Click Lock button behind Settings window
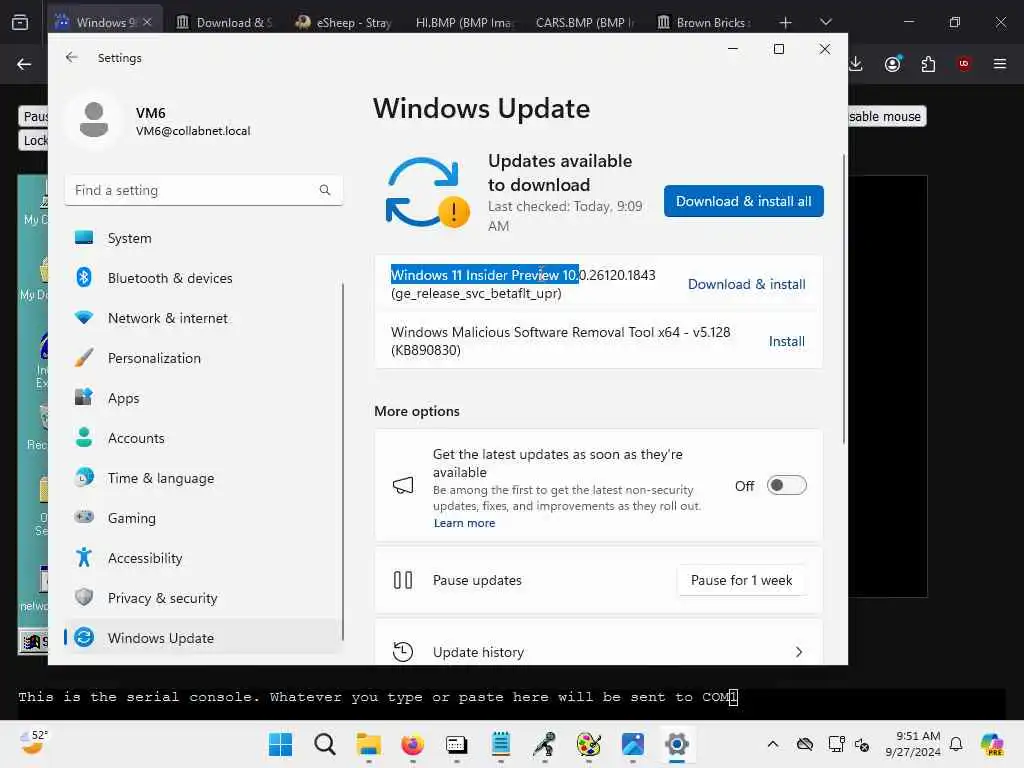1024x768 pixels. coord(33,140)
